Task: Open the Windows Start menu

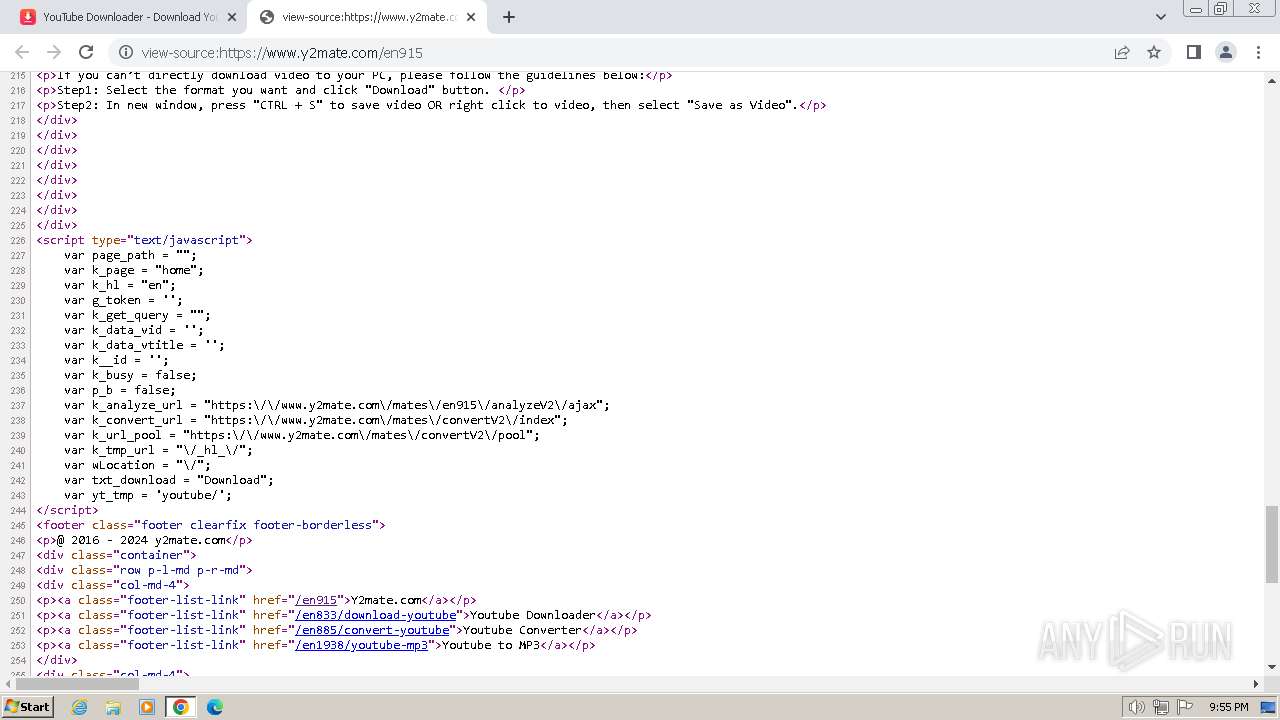Action: (x=27, y=706)
